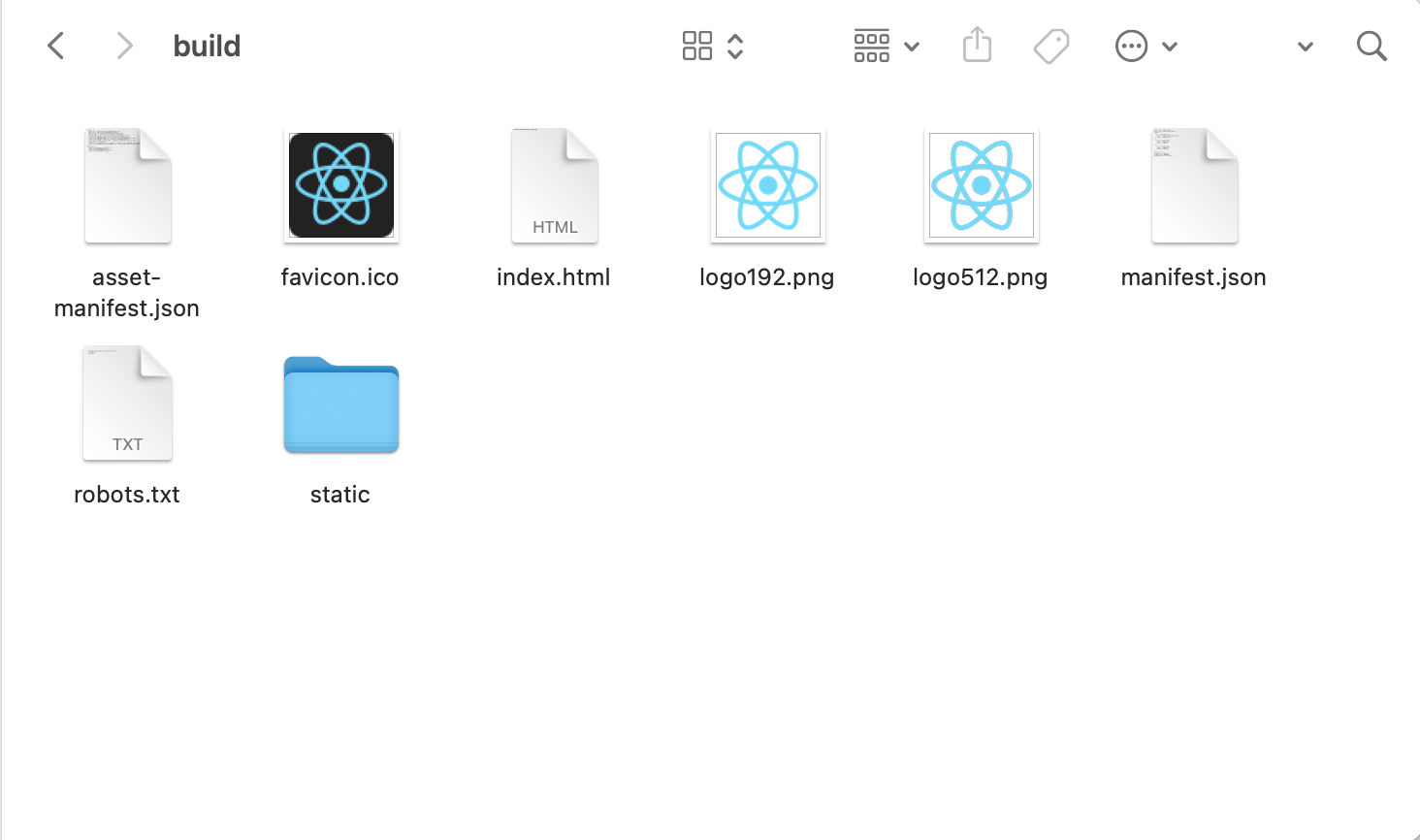1420x840 pixels.
Task: Switch to icon grid view
Action: click(697, 46)
